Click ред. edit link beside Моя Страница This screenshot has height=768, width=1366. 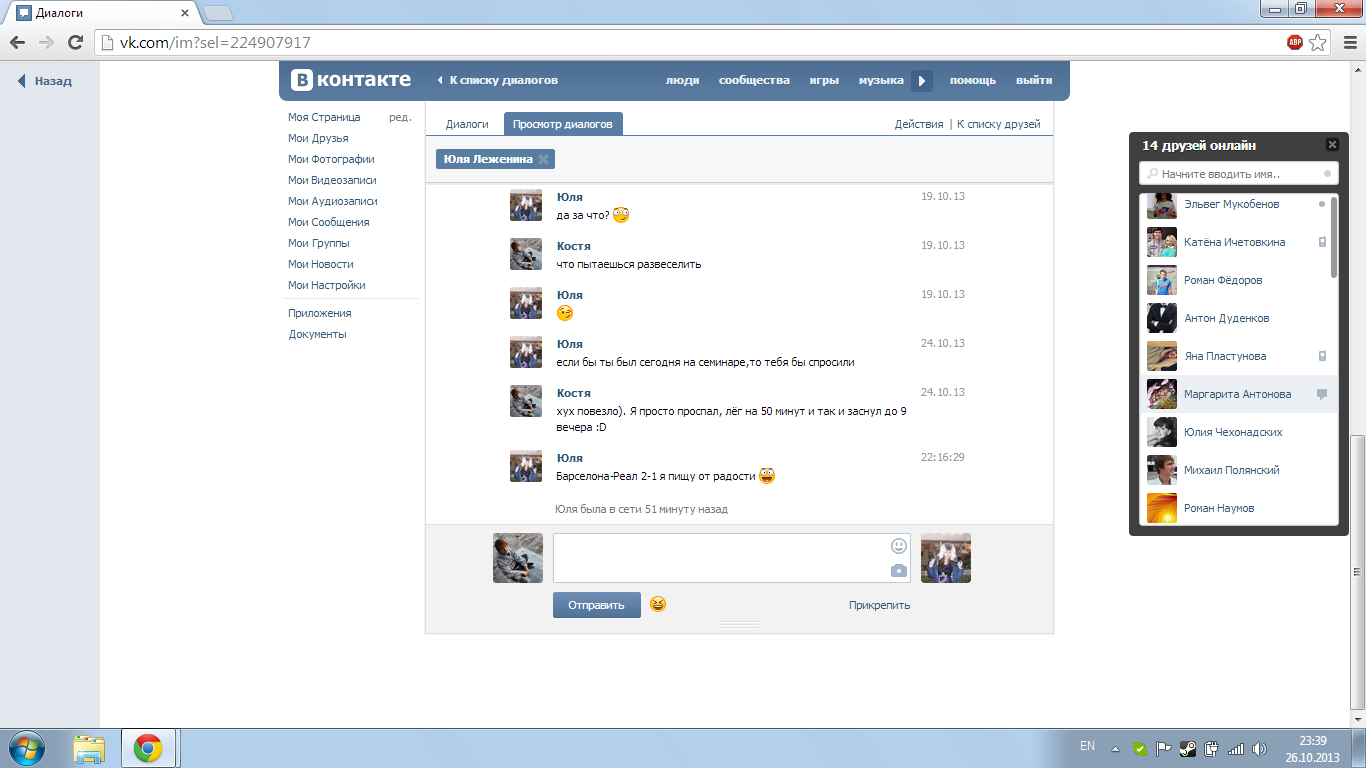pyautogui.click(x=400, y=117)
